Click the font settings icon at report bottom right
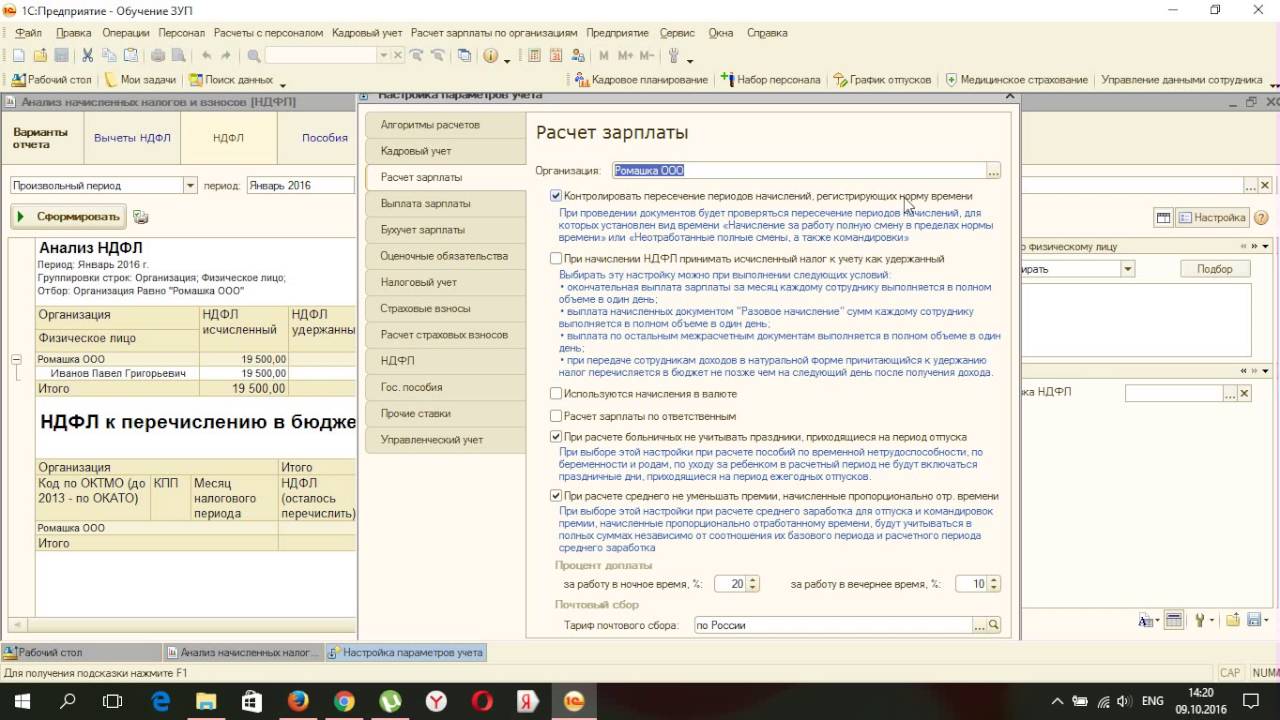This screenshot has width=1280, height=720. [x=1147, y=620]
